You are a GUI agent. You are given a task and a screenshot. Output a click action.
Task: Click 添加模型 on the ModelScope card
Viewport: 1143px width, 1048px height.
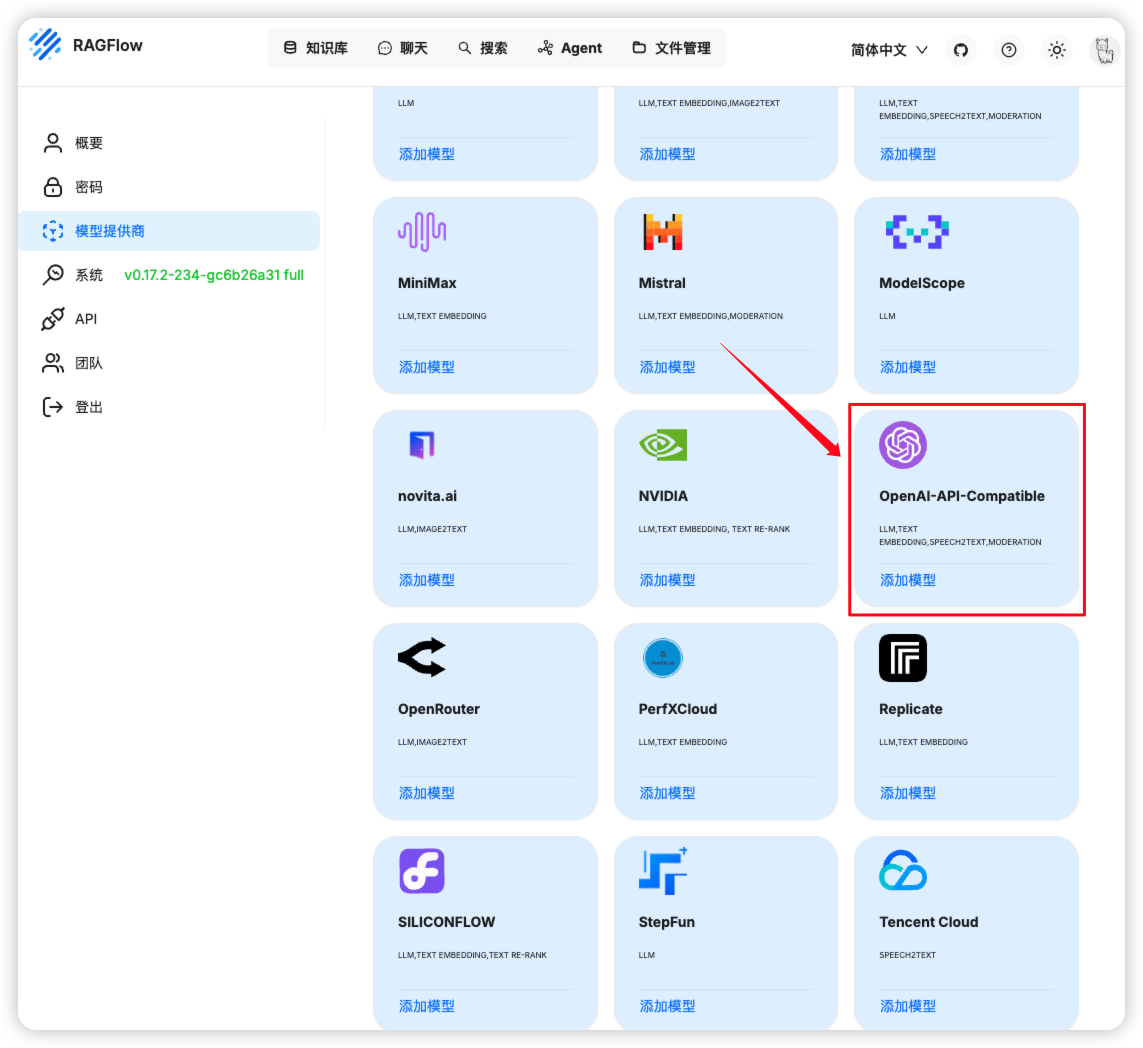(908, 367)
